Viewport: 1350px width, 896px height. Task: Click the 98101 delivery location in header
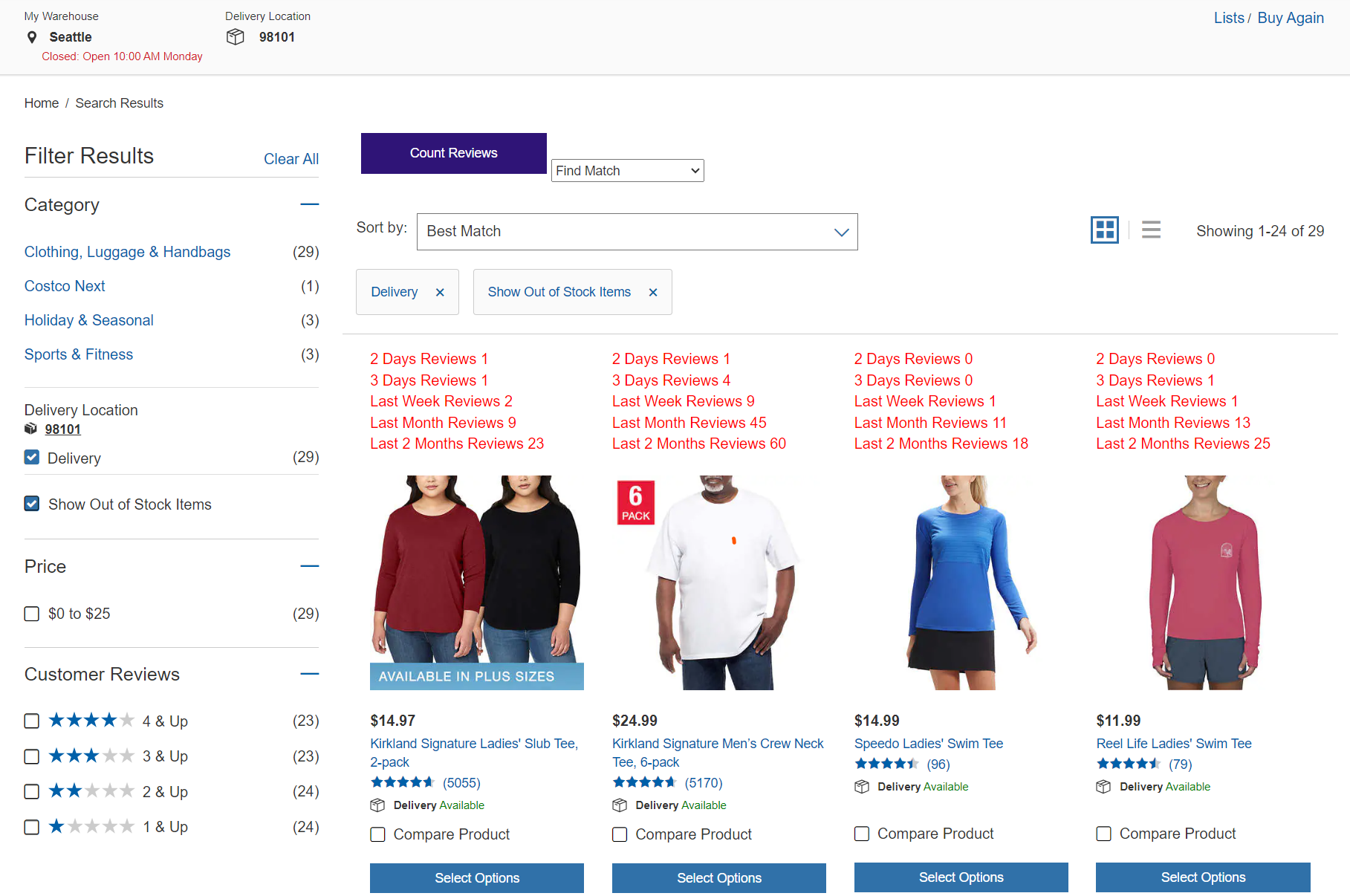(277, 37)
